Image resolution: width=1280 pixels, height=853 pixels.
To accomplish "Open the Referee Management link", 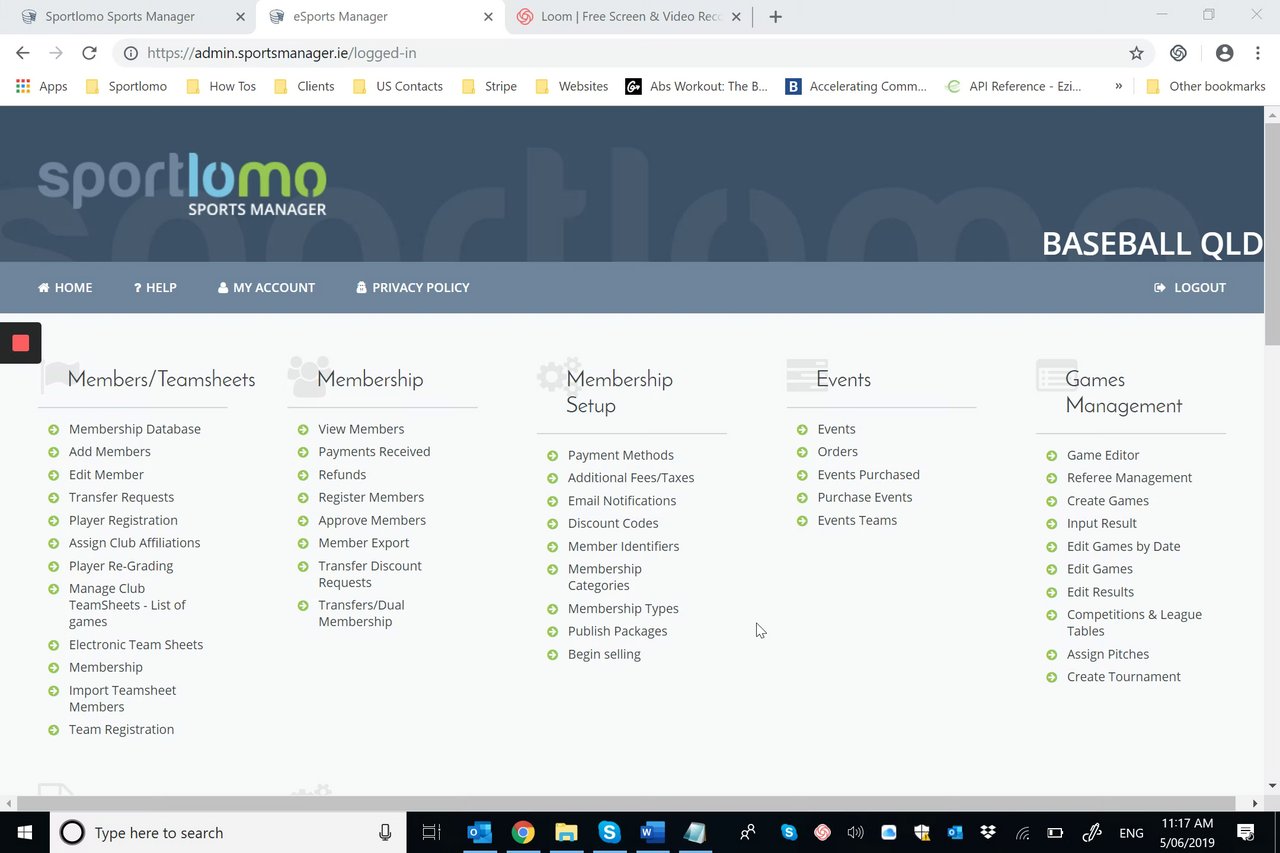I will (x=1129, y=478).
